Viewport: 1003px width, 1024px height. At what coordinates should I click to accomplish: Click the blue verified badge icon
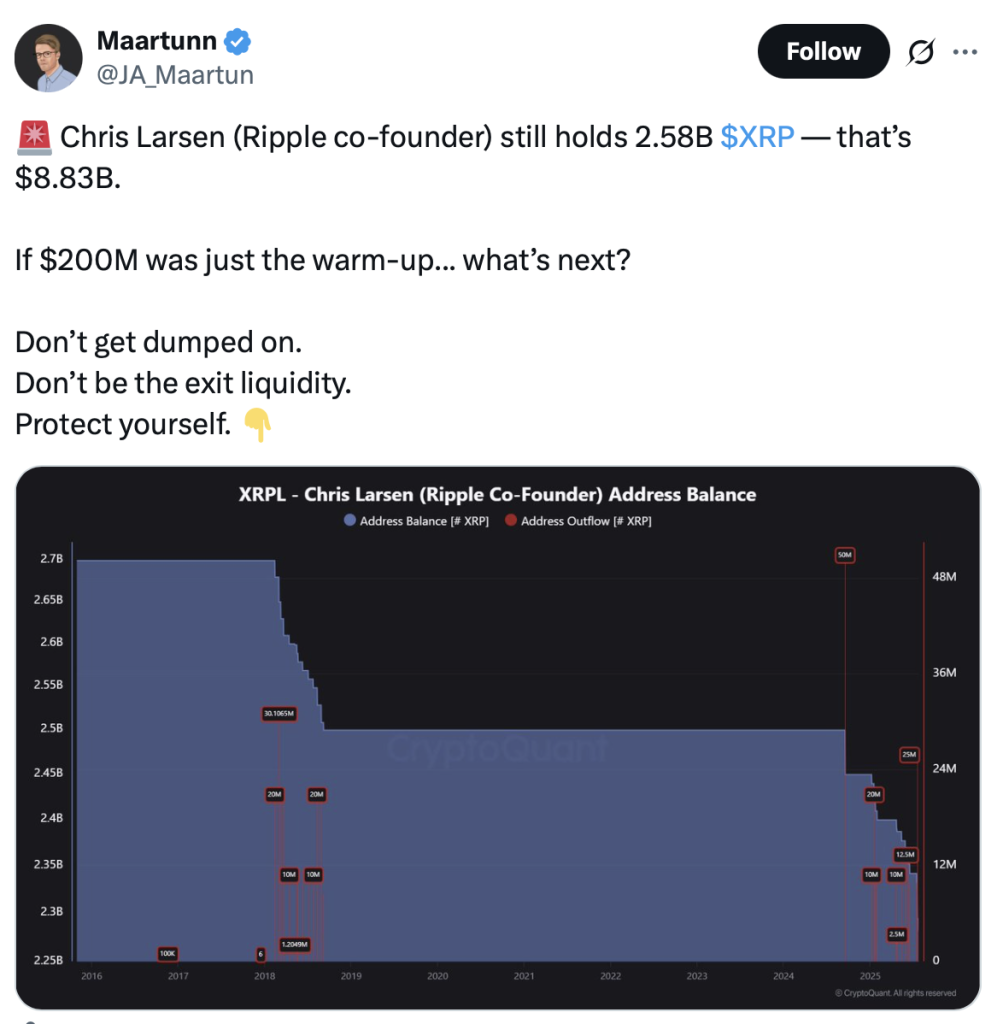pos(237,41)
